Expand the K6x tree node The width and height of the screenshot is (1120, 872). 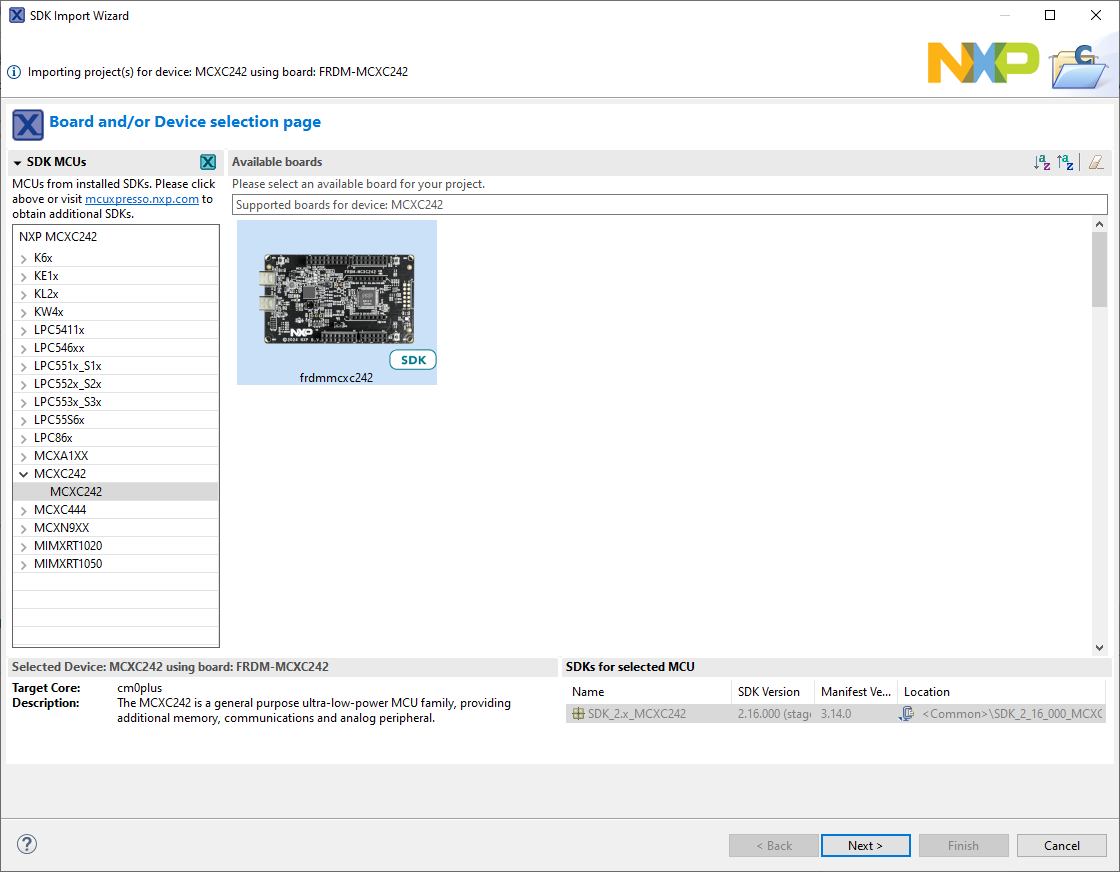click(x=23, y=258)
